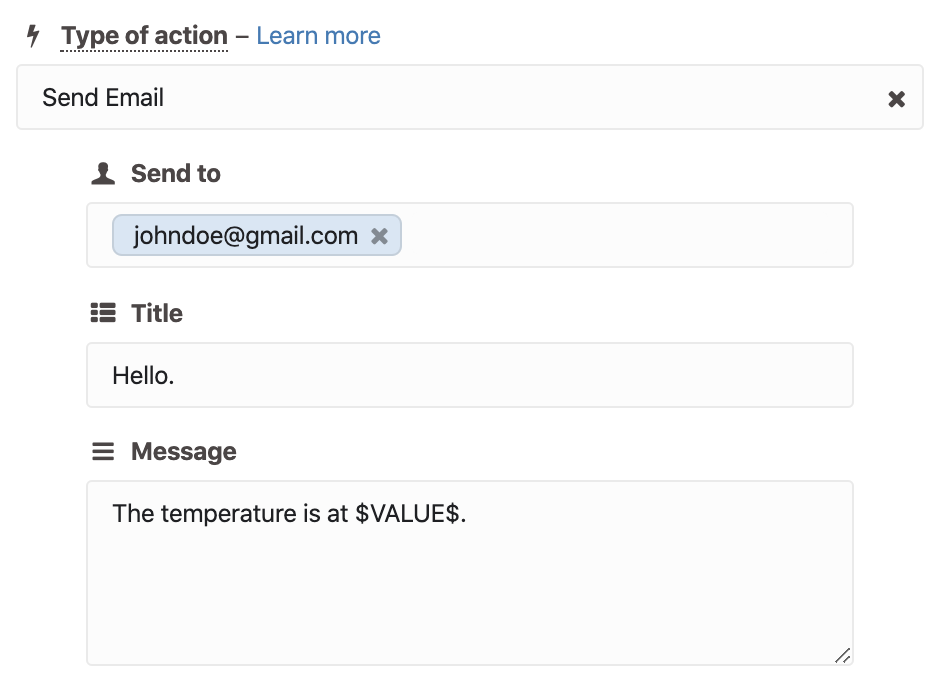
Task: Click the Title field label
Action: point(157,313)
